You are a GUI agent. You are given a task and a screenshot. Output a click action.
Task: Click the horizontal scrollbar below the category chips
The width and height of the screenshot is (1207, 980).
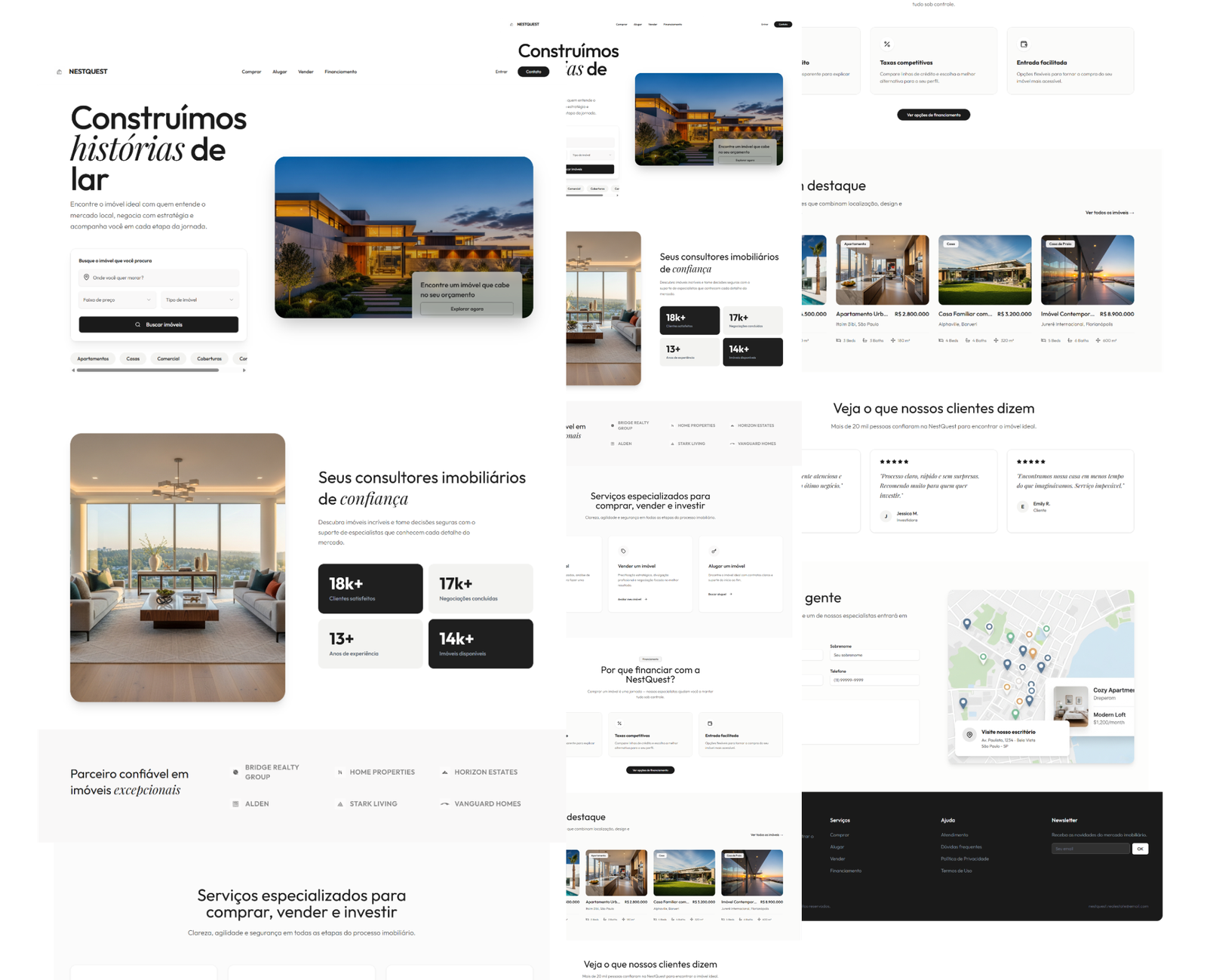pos(148,370)
